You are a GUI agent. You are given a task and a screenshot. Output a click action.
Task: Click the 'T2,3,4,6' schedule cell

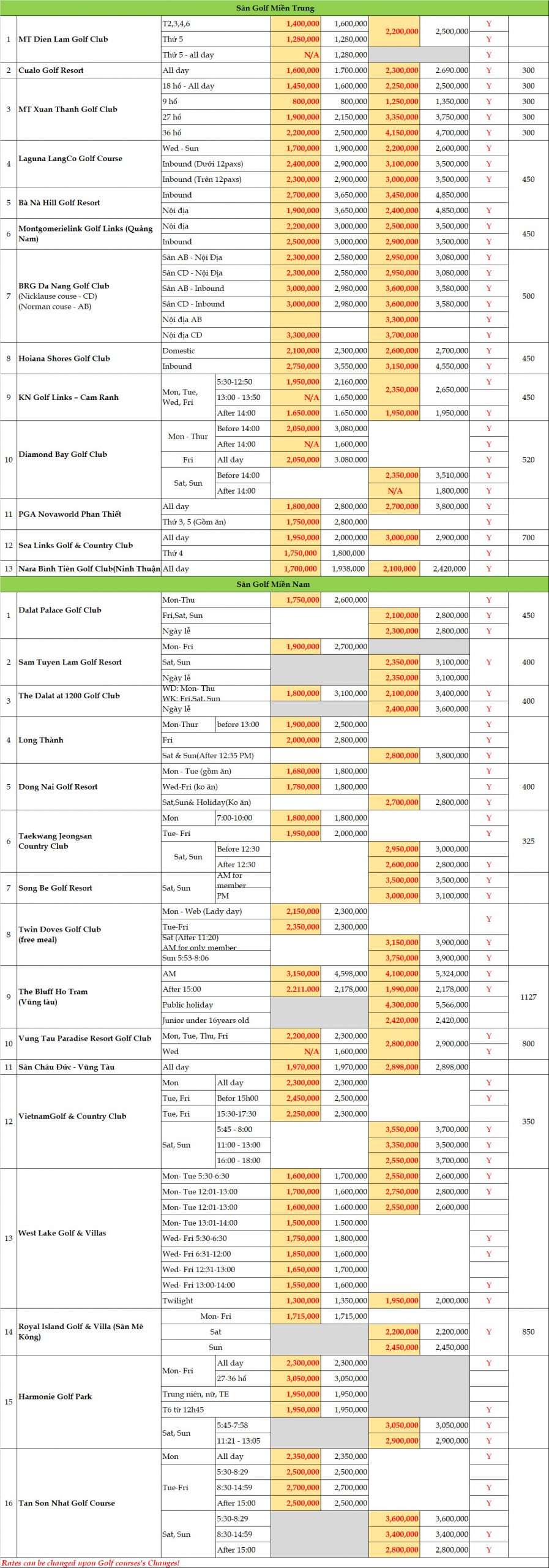pos(215,24)
